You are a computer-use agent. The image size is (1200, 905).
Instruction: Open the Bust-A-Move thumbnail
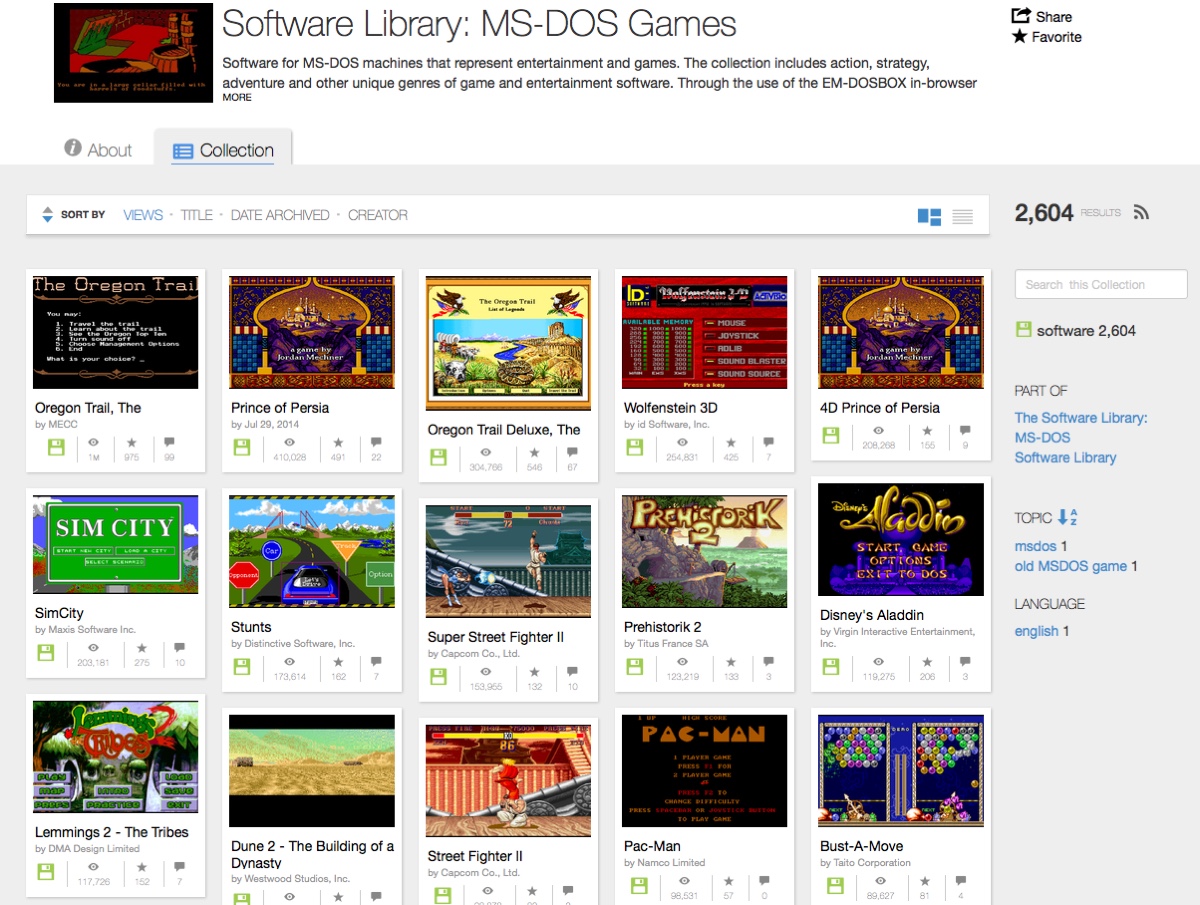click(901, 770)
